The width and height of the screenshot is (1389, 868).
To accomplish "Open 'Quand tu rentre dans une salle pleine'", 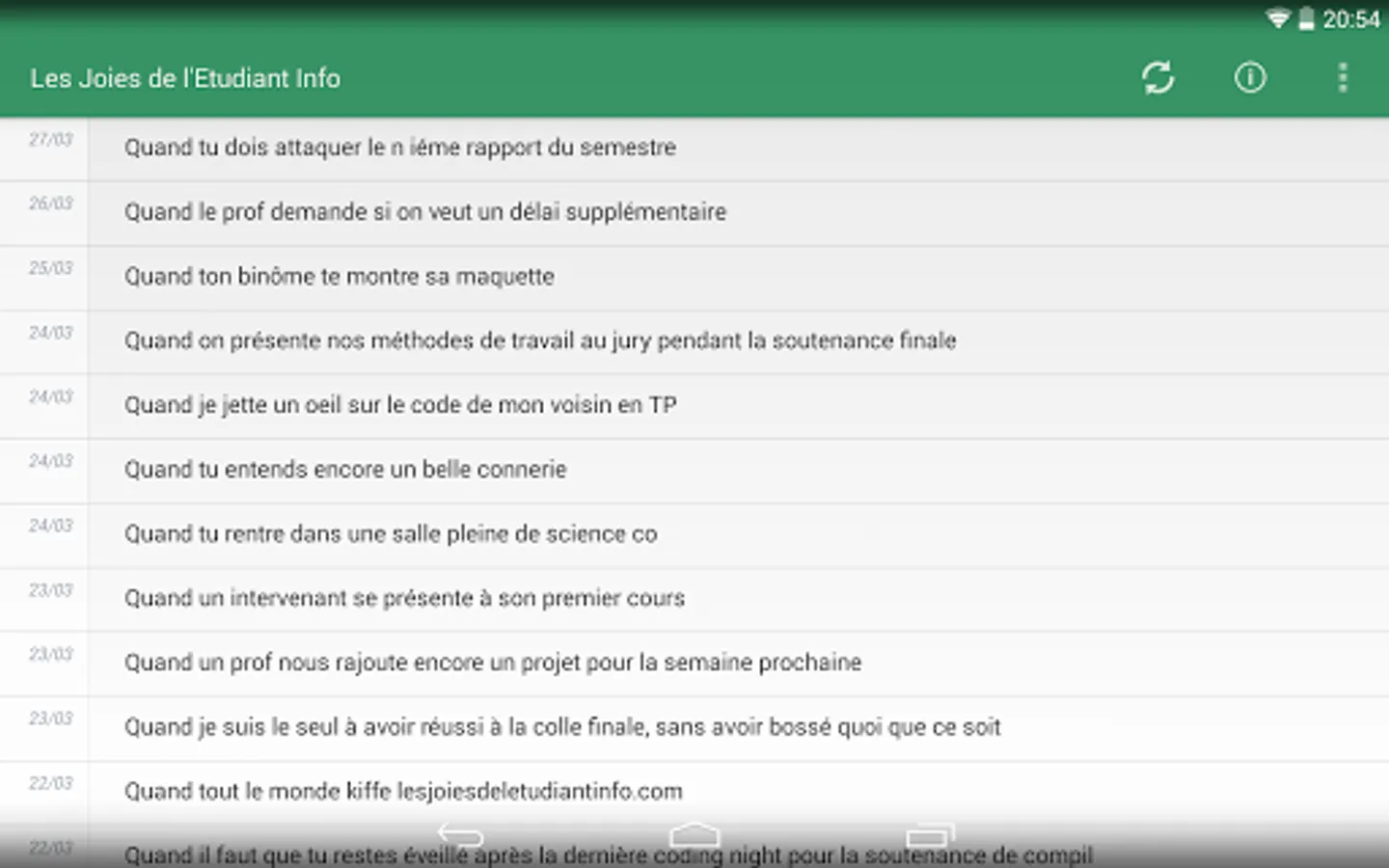I will 694,536.
